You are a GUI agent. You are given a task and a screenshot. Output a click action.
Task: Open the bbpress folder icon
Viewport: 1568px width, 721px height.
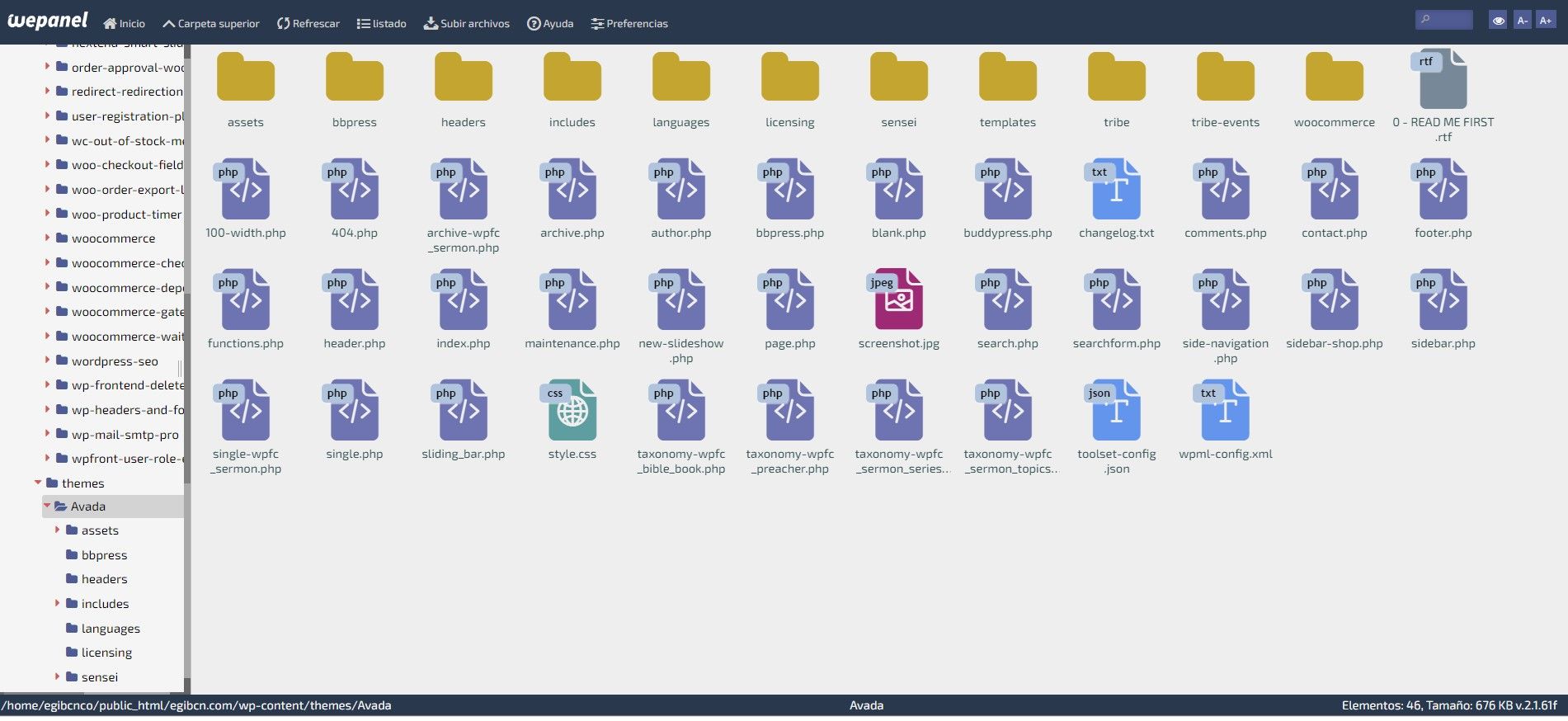tap(354, 77)
